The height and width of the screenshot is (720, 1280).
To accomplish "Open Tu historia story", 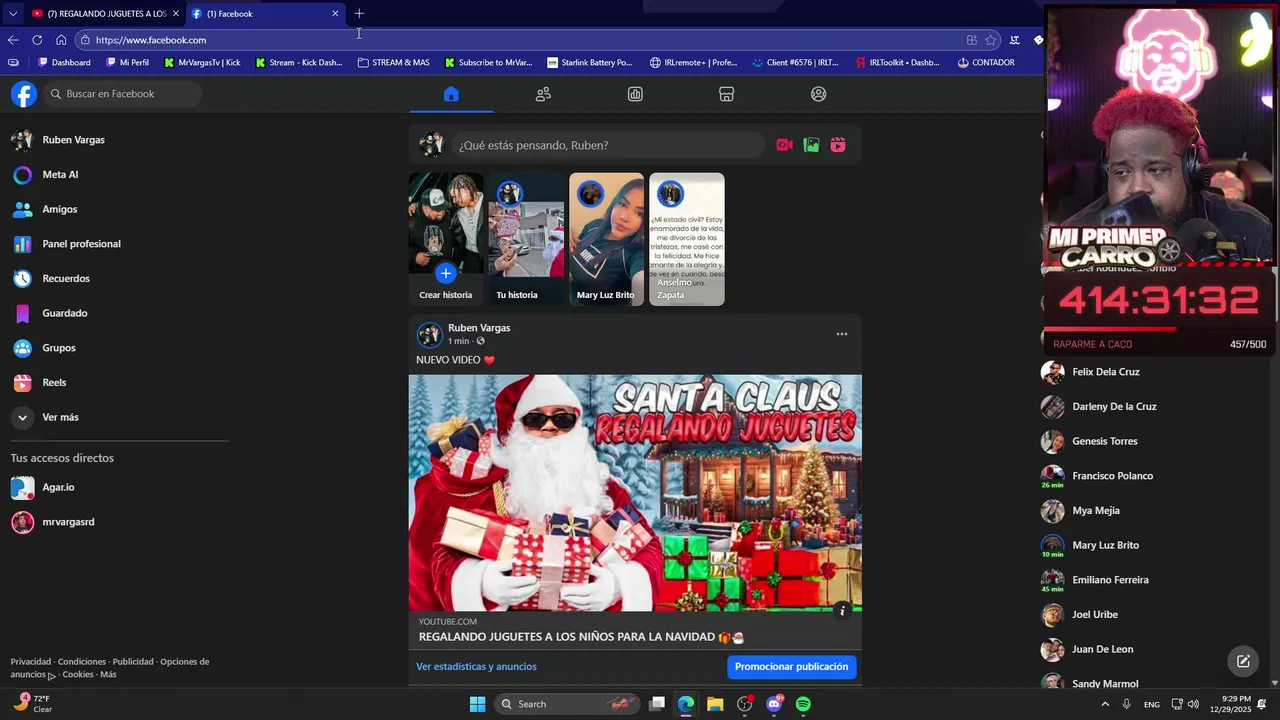I will point(526,239).
